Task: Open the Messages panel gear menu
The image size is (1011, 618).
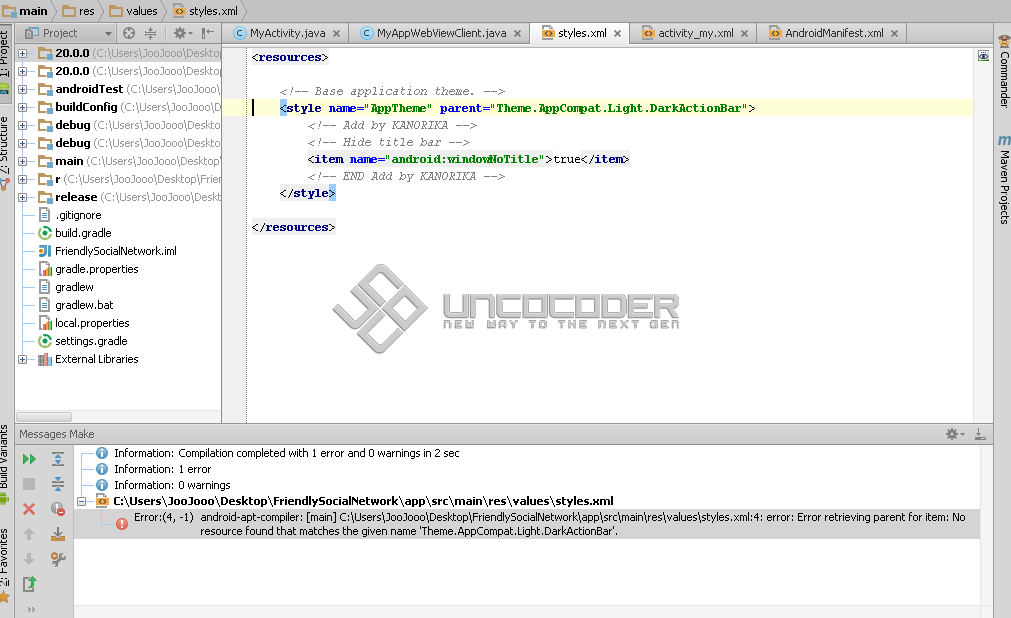Action: pos(955,434)
